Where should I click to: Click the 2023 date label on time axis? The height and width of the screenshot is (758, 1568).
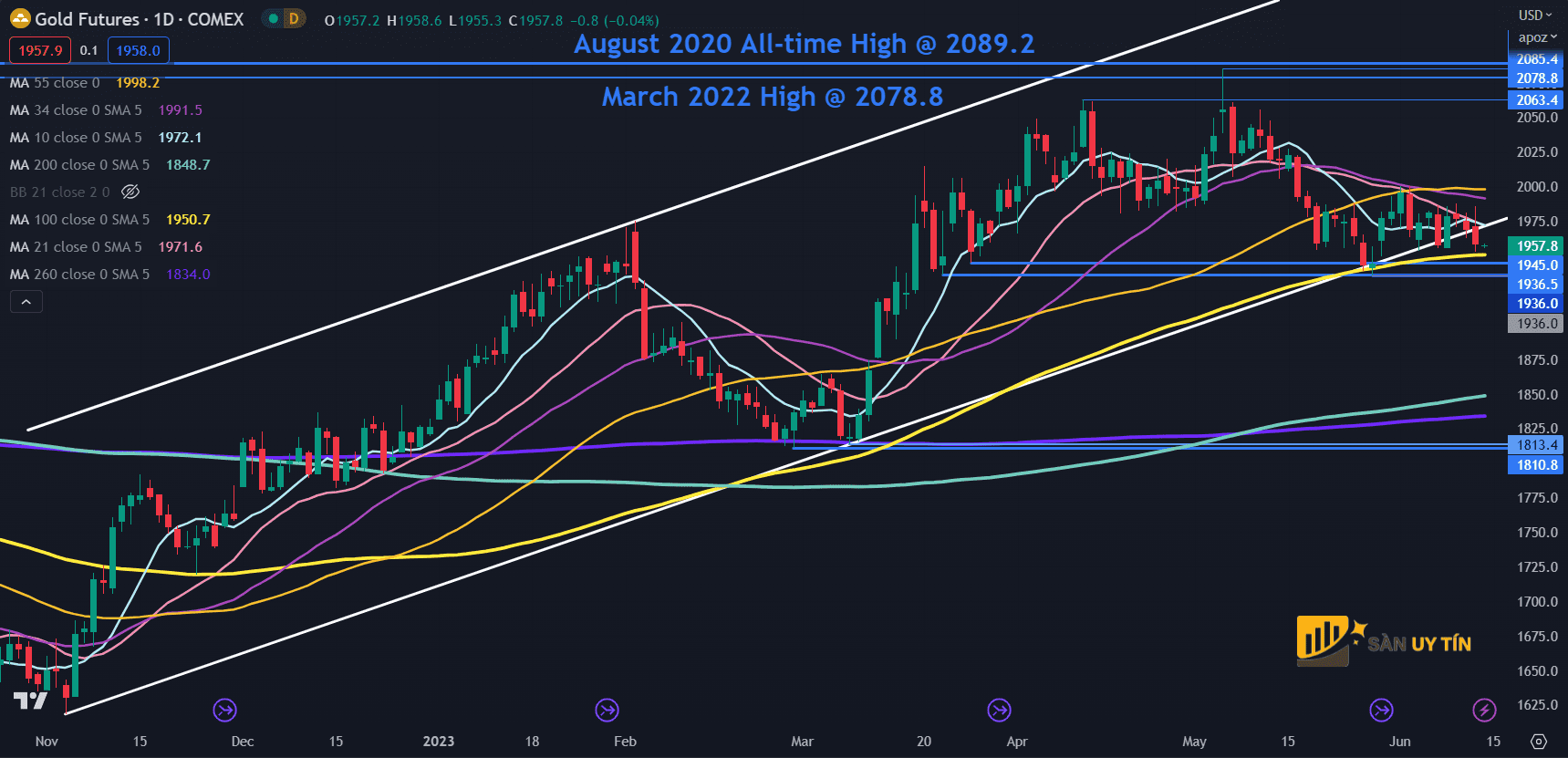coord(439,741)
